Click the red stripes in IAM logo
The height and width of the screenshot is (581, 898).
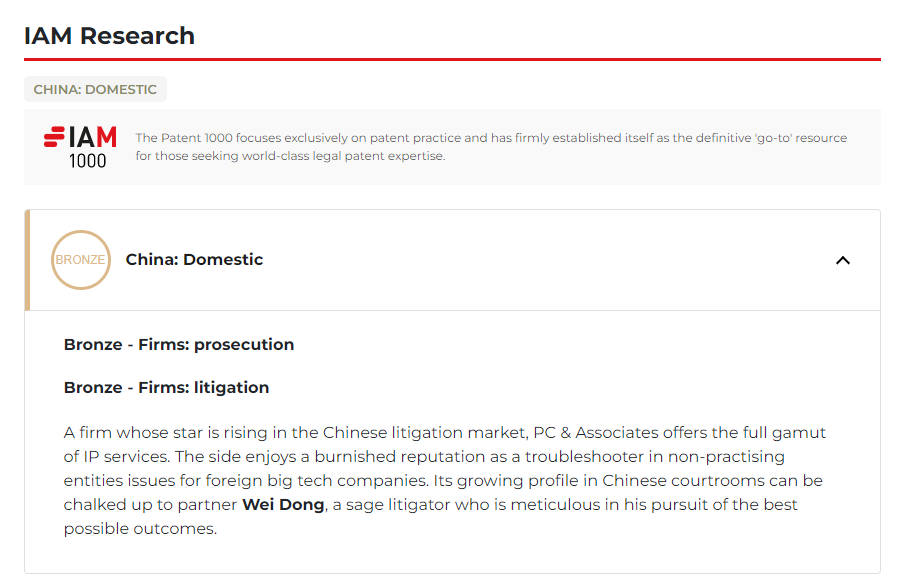pyautogui.click(x=54, y=137)
